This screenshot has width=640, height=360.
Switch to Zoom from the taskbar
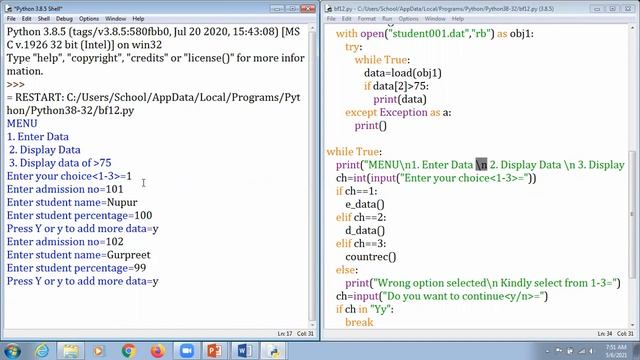[187, 351]
